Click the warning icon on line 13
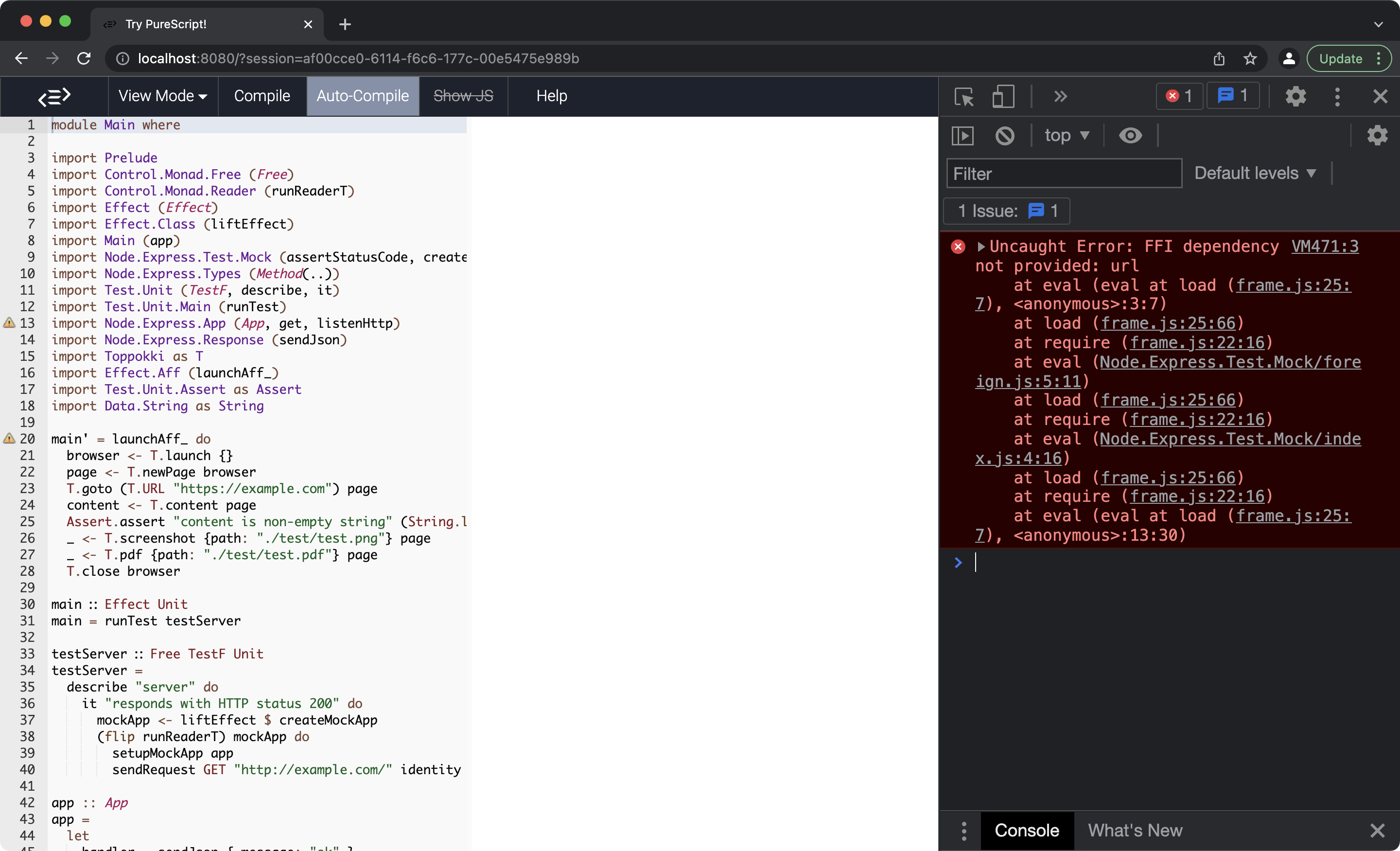The height and width of the screenshot is (851, 1400). [9, 323]
